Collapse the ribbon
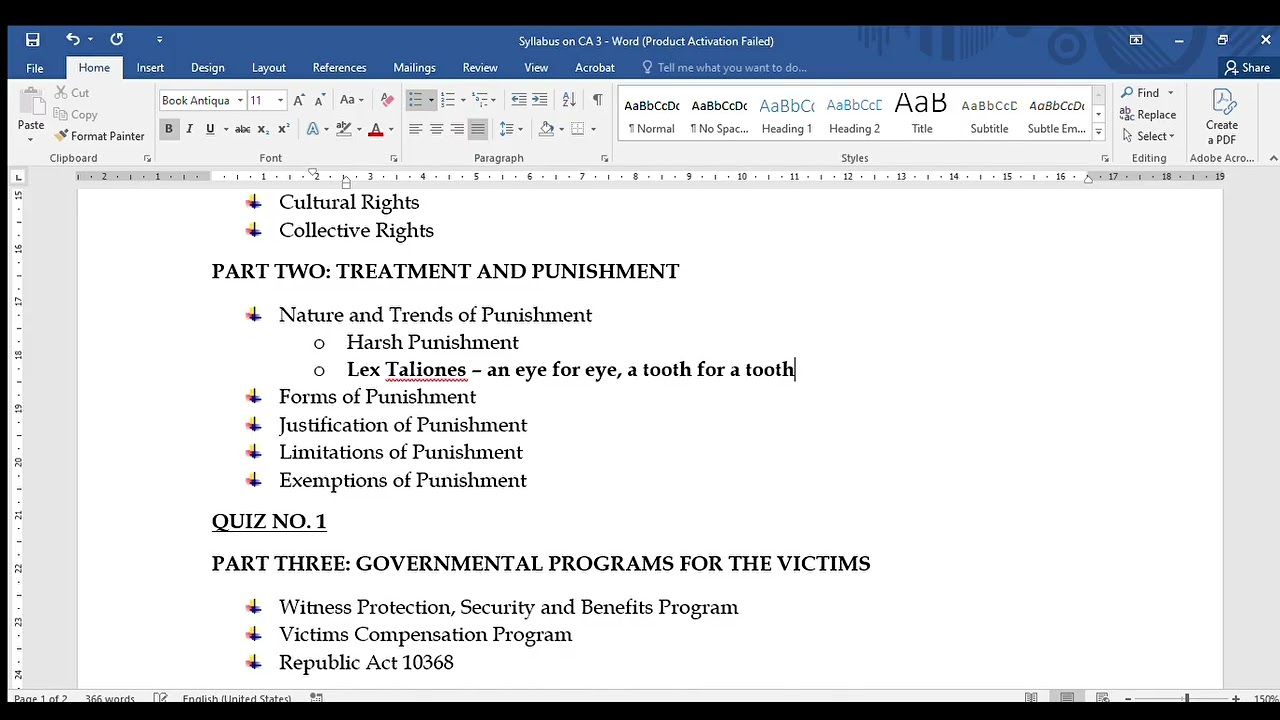 (x=1272, y=158)
